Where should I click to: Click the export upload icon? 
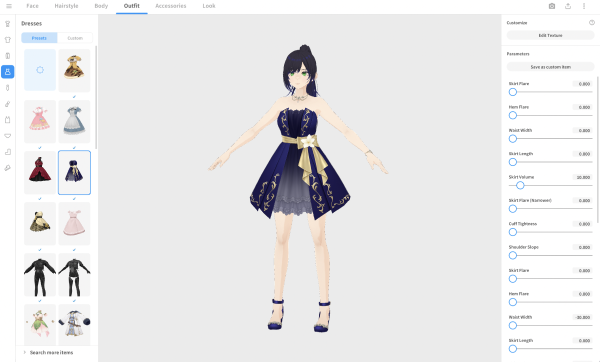(568, 6)
